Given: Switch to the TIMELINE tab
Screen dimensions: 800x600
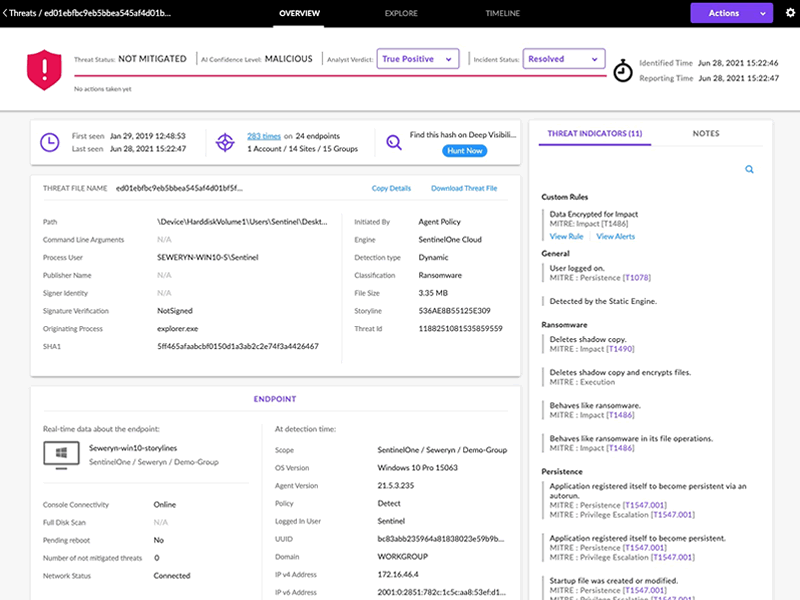Looking at the screenshot, I should click(x=503, y=13).
